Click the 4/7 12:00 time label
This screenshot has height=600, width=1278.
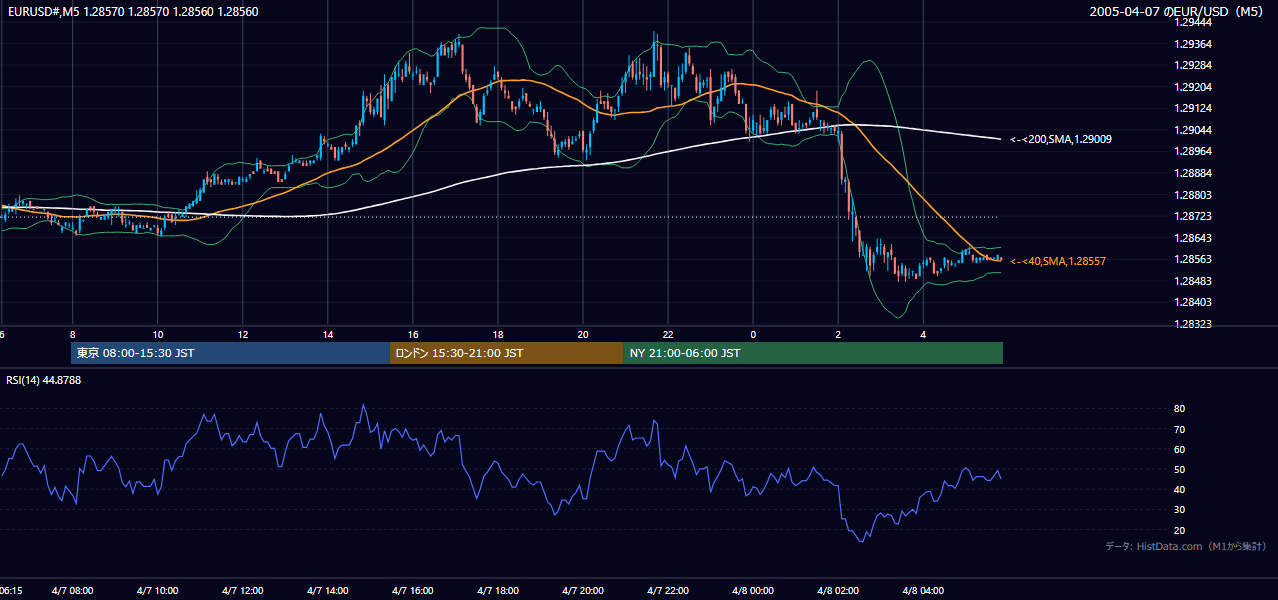[242, 591]
